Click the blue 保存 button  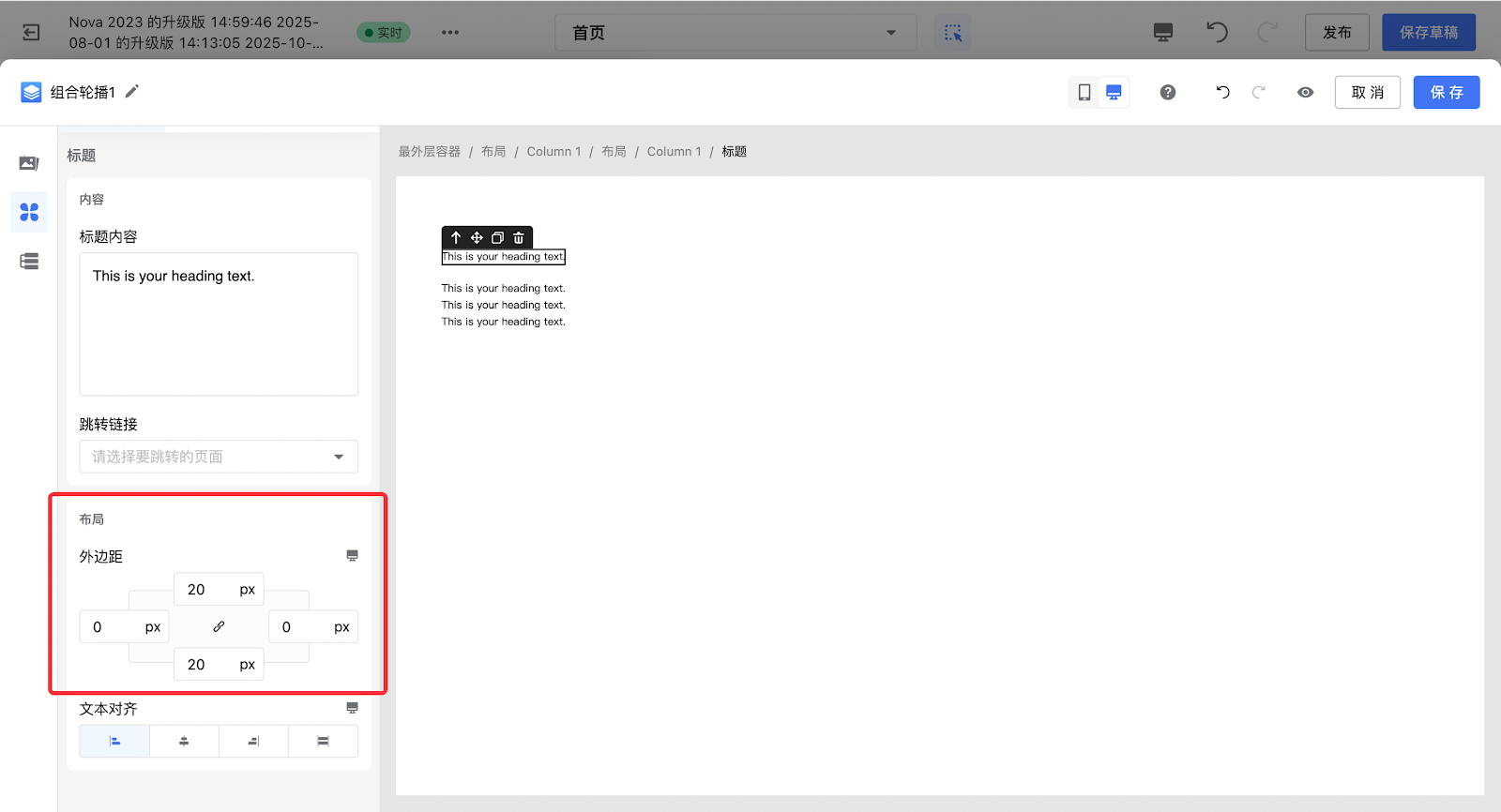point(1446,92)
